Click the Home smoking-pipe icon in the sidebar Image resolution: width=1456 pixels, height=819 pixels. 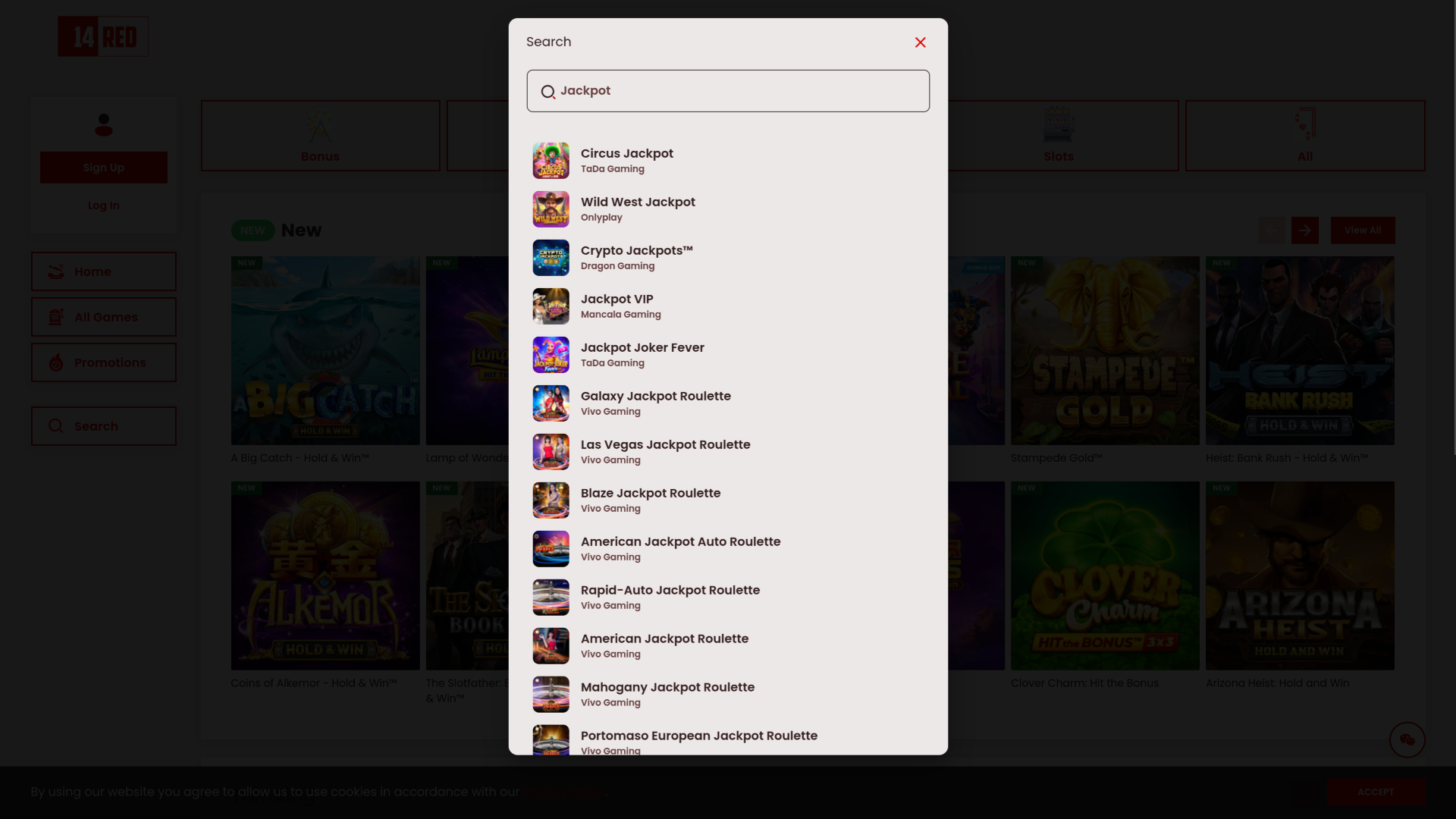click(55, 271)
